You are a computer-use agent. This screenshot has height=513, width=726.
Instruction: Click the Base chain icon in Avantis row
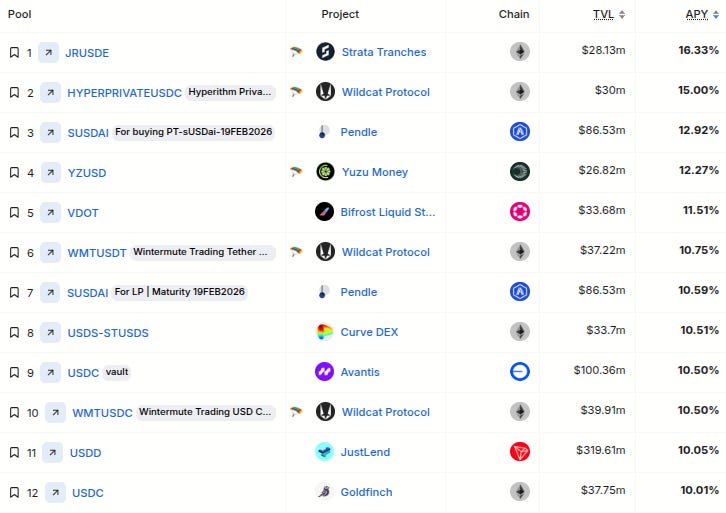point(519,371)
